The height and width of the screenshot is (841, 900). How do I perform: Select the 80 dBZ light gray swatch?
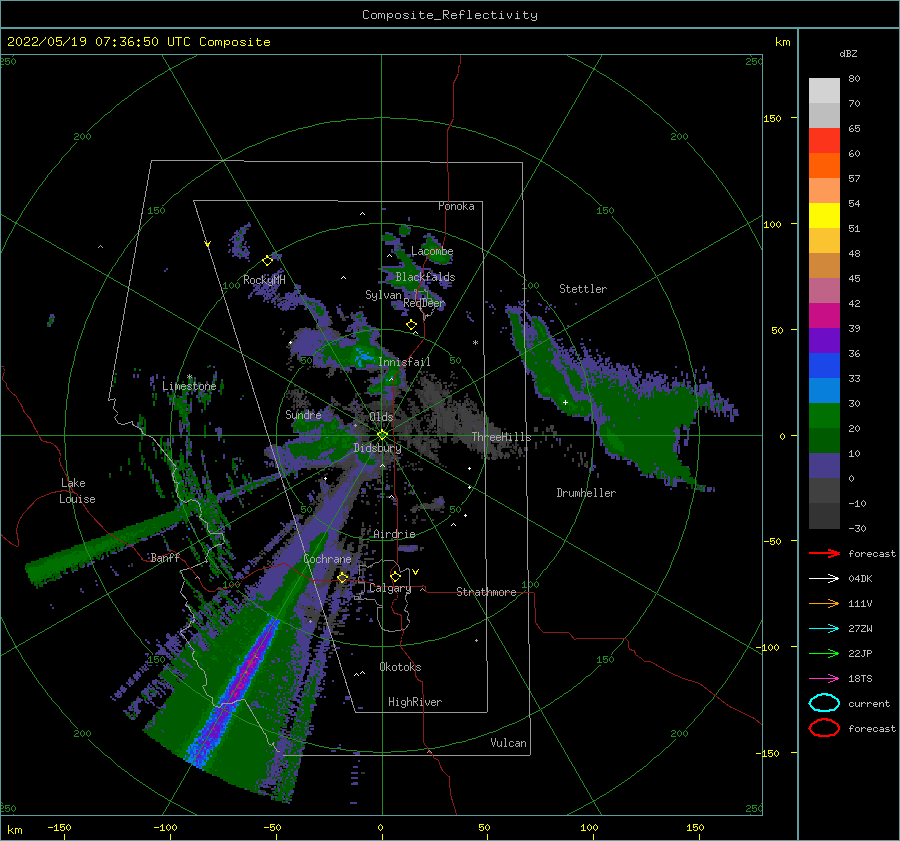[x=824, y=91]
